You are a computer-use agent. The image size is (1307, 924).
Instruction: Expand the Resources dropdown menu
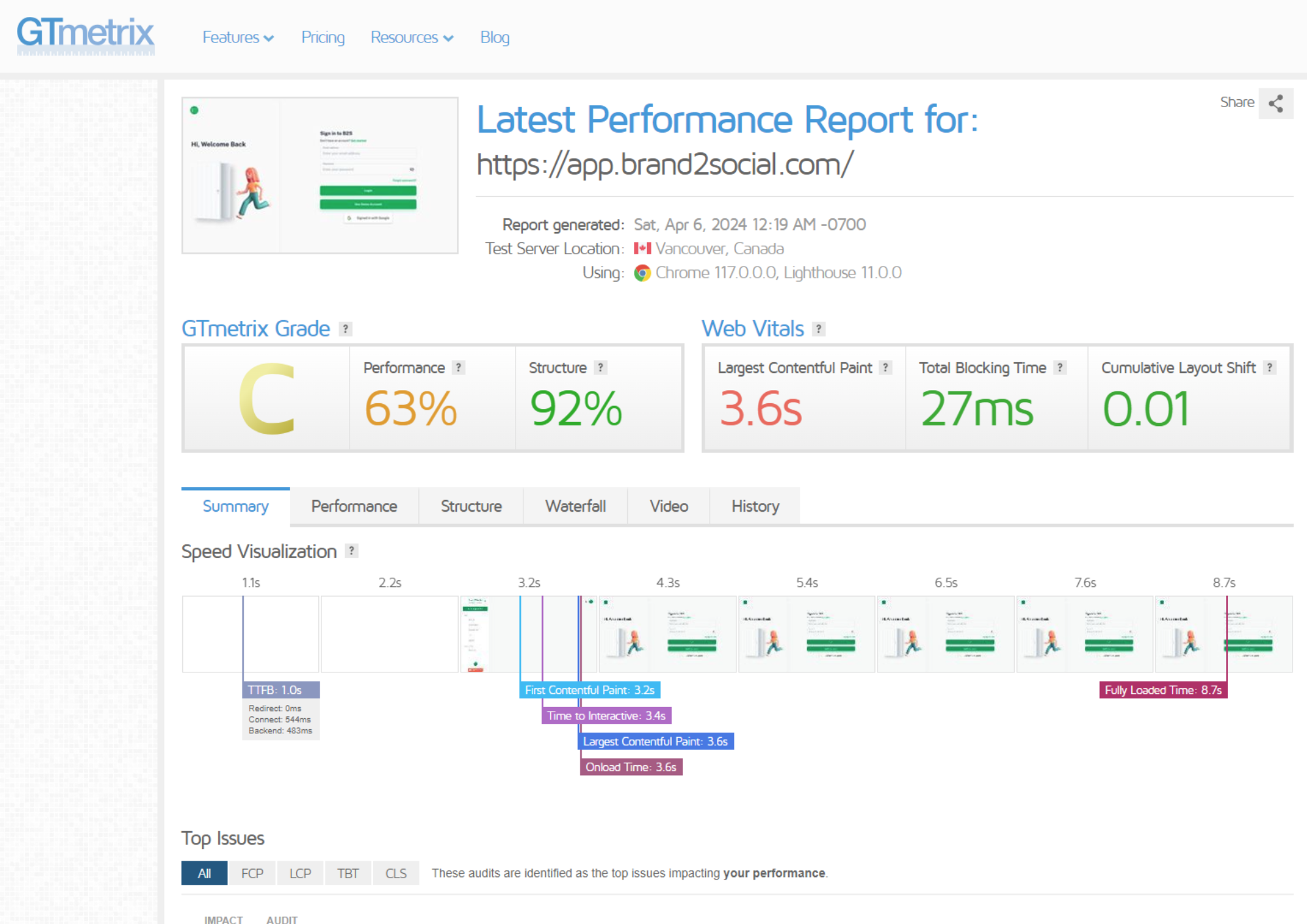412,37
